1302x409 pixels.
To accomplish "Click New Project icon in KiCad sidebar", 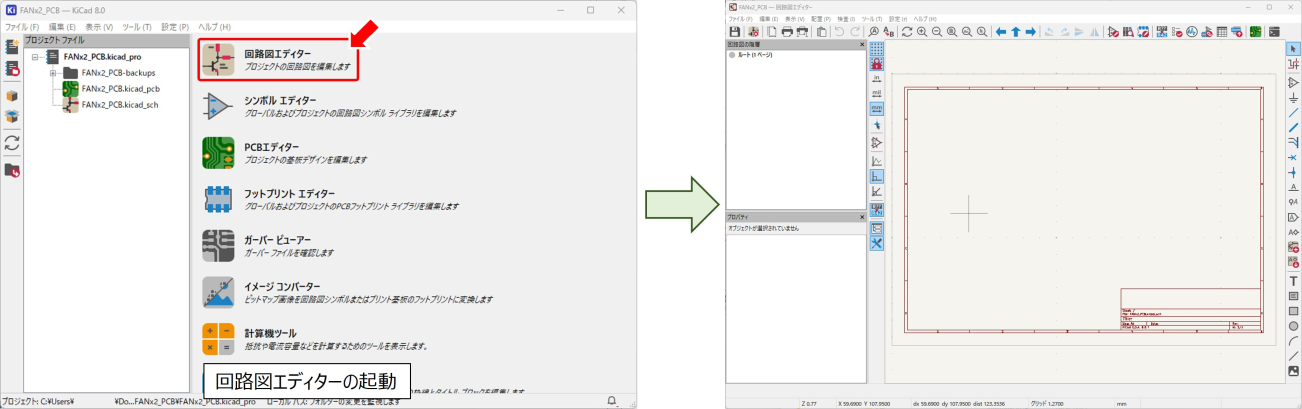I will click(x=12, y=46).
